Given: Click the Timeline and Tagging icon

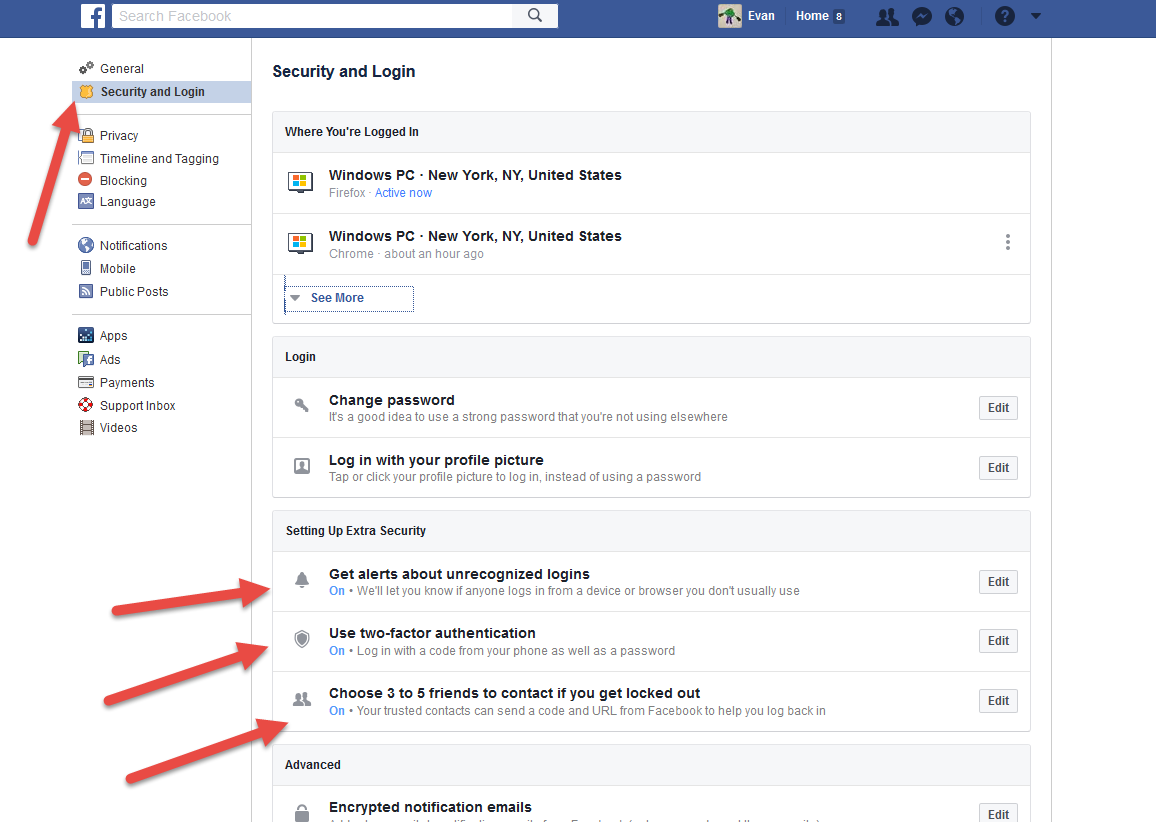Looking at the screenshot, I should (86, 158).
